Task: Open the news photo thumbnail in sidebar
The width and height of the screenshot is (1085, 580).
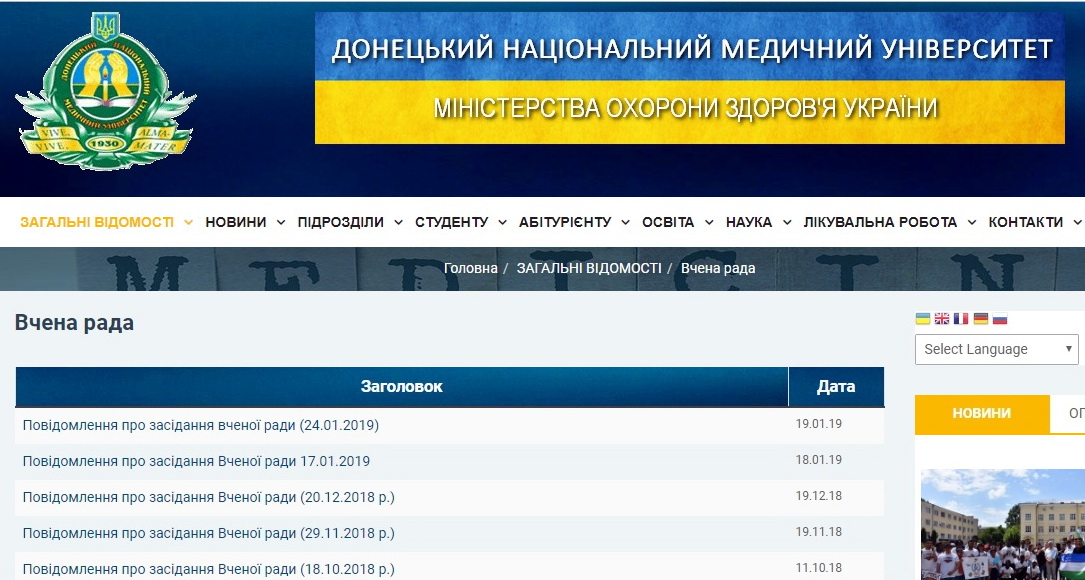Action: 1003,524
